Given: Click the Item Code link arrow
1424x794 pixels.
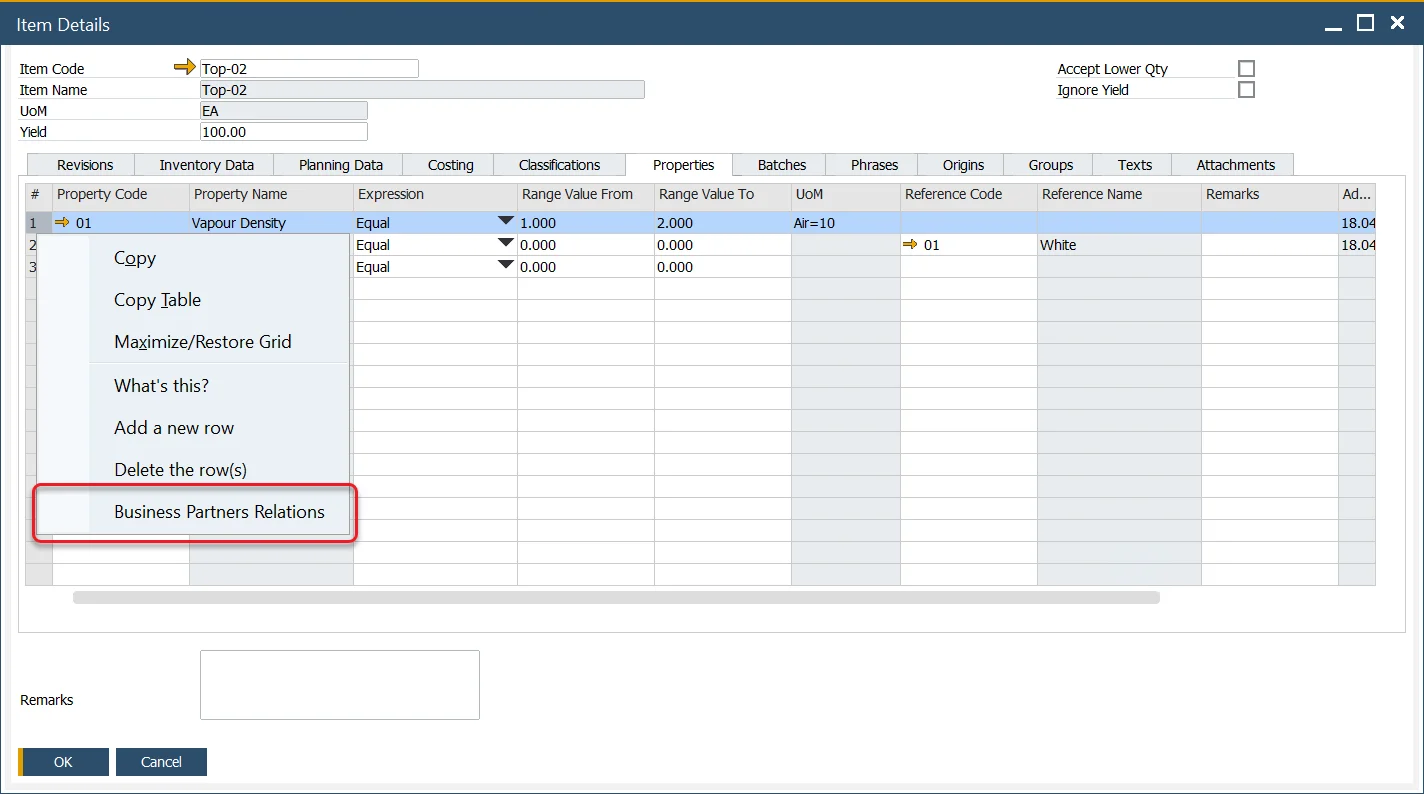Looking at the screenshot, I should pos(184,67).
